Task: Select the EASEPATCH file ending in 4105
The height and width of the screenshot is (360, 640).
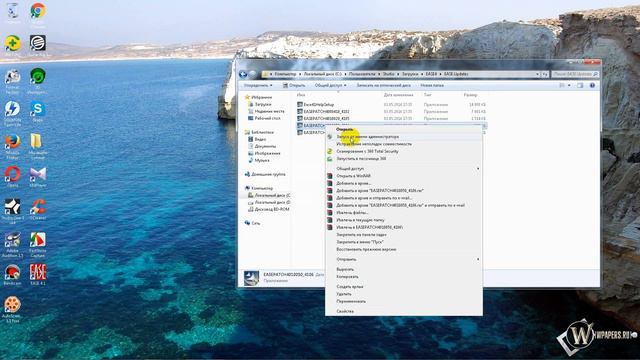Action: coord(327,118)
